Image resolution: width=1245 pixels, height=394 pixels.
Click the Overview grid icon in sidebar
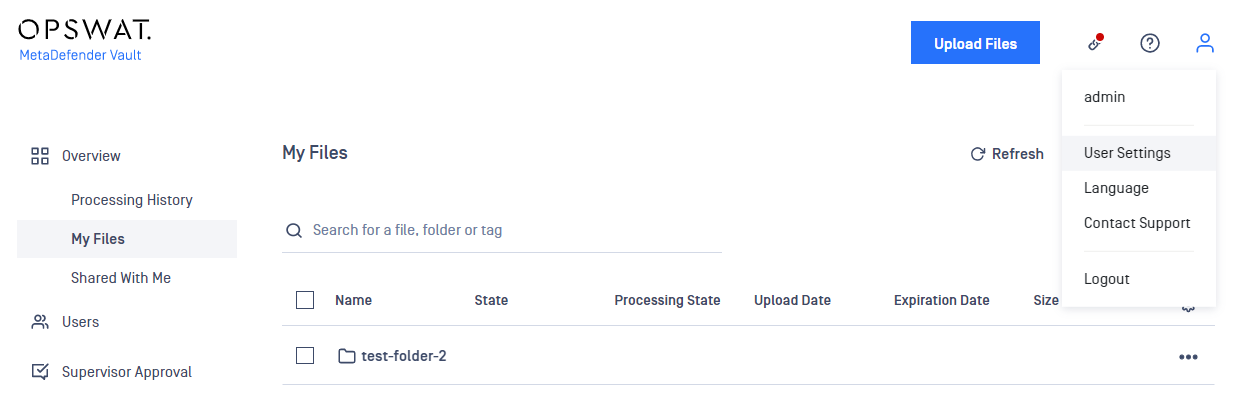[40, 156]
